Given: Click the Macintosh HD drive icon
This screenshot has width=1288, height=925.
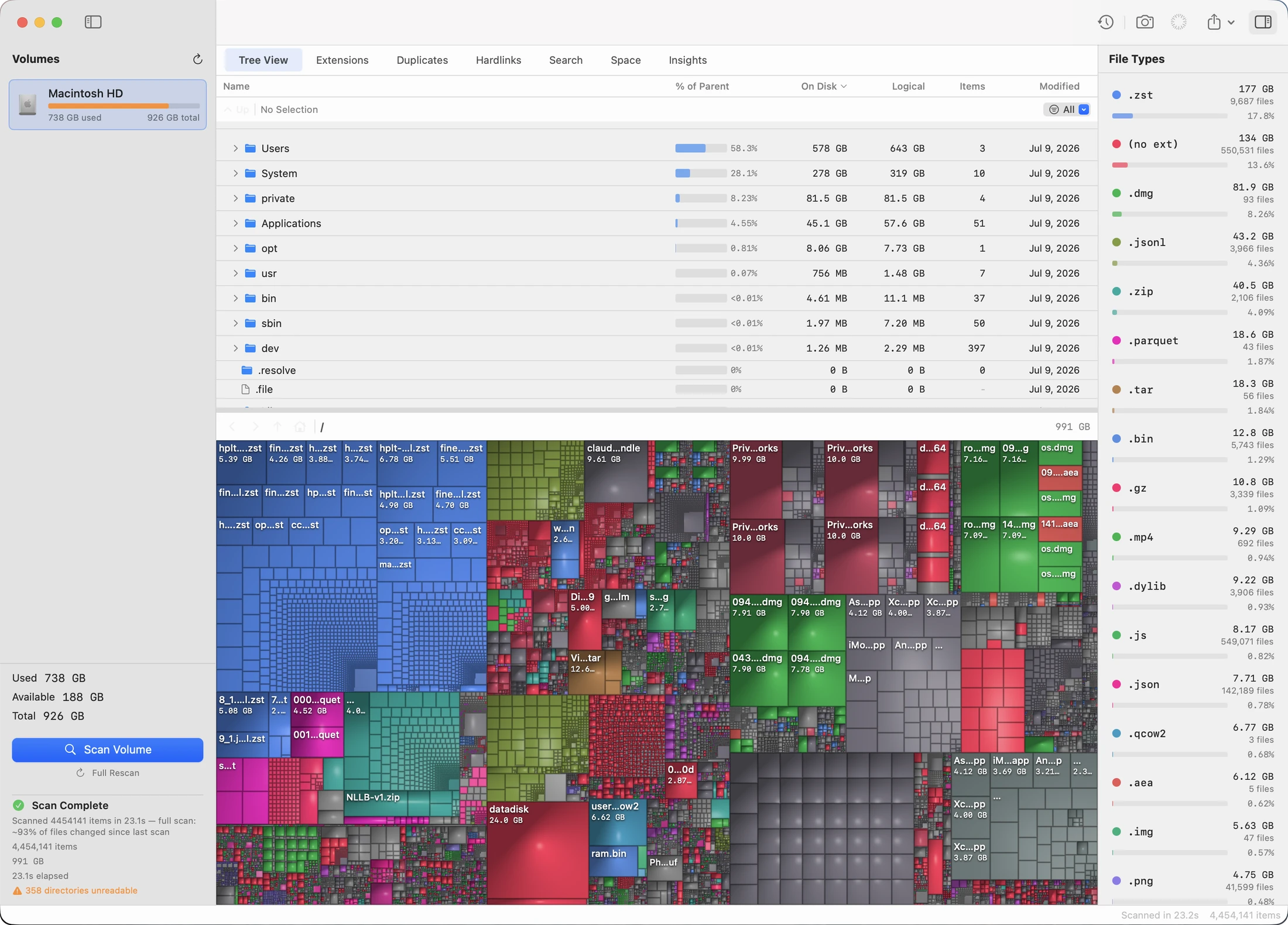Looking at the screenshot, I should [28, 105].
